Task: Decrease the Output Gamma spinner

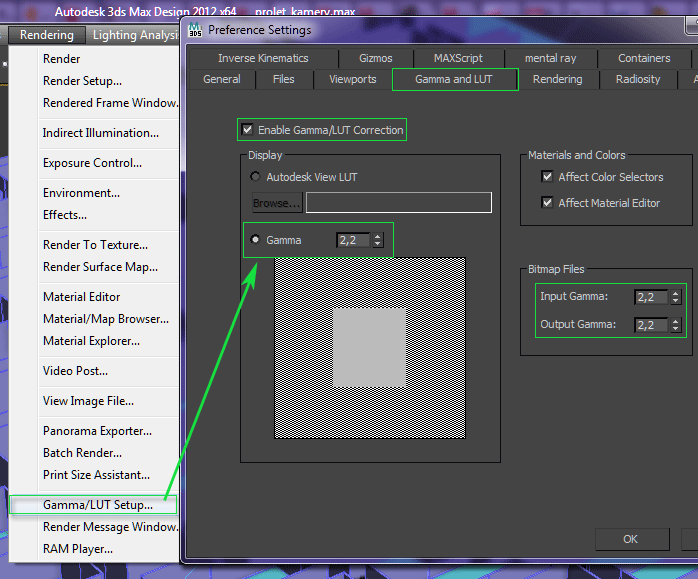Action: point(675,328)
